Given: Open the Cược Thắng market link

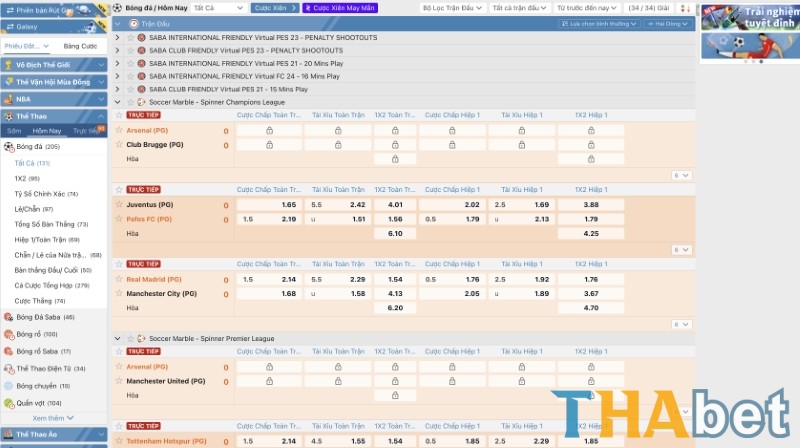Looking at the screenshot, I should pyautogui.click(x=40, y=301).
